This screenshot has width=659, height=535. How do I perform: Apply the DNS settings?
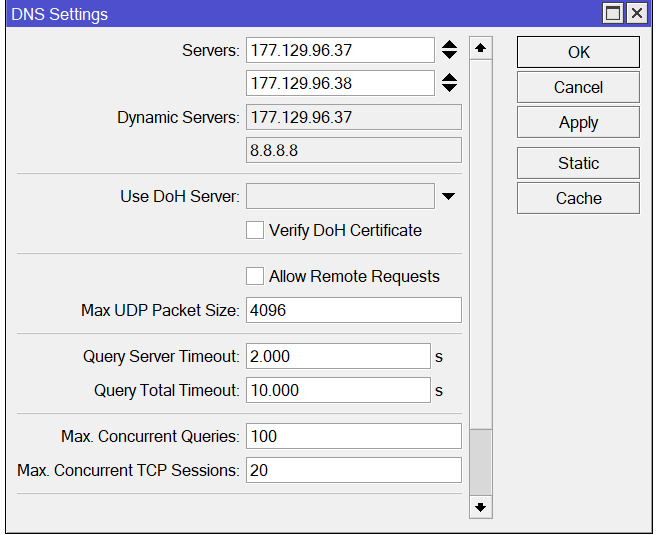pos(578,122)
